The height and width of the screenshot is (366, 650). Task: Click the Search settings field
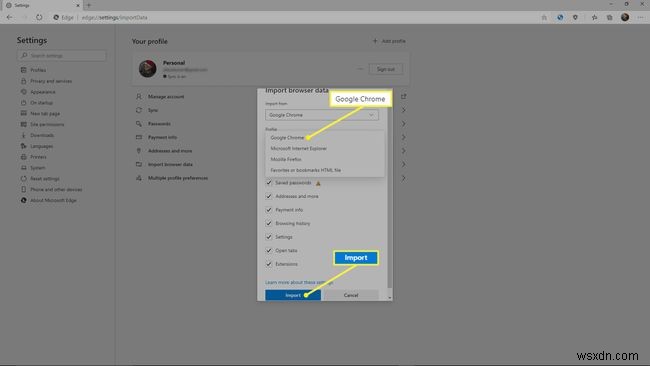[x=62, y=56]
